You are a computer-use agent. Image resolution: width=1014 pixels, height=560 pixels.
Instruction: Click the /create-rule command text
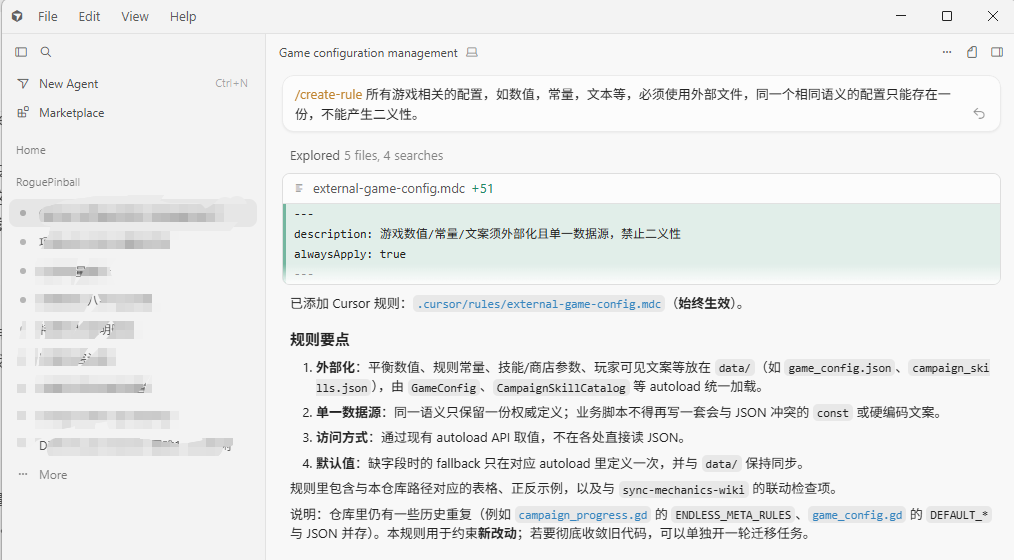pyautogui.click(x=329, y=94)
